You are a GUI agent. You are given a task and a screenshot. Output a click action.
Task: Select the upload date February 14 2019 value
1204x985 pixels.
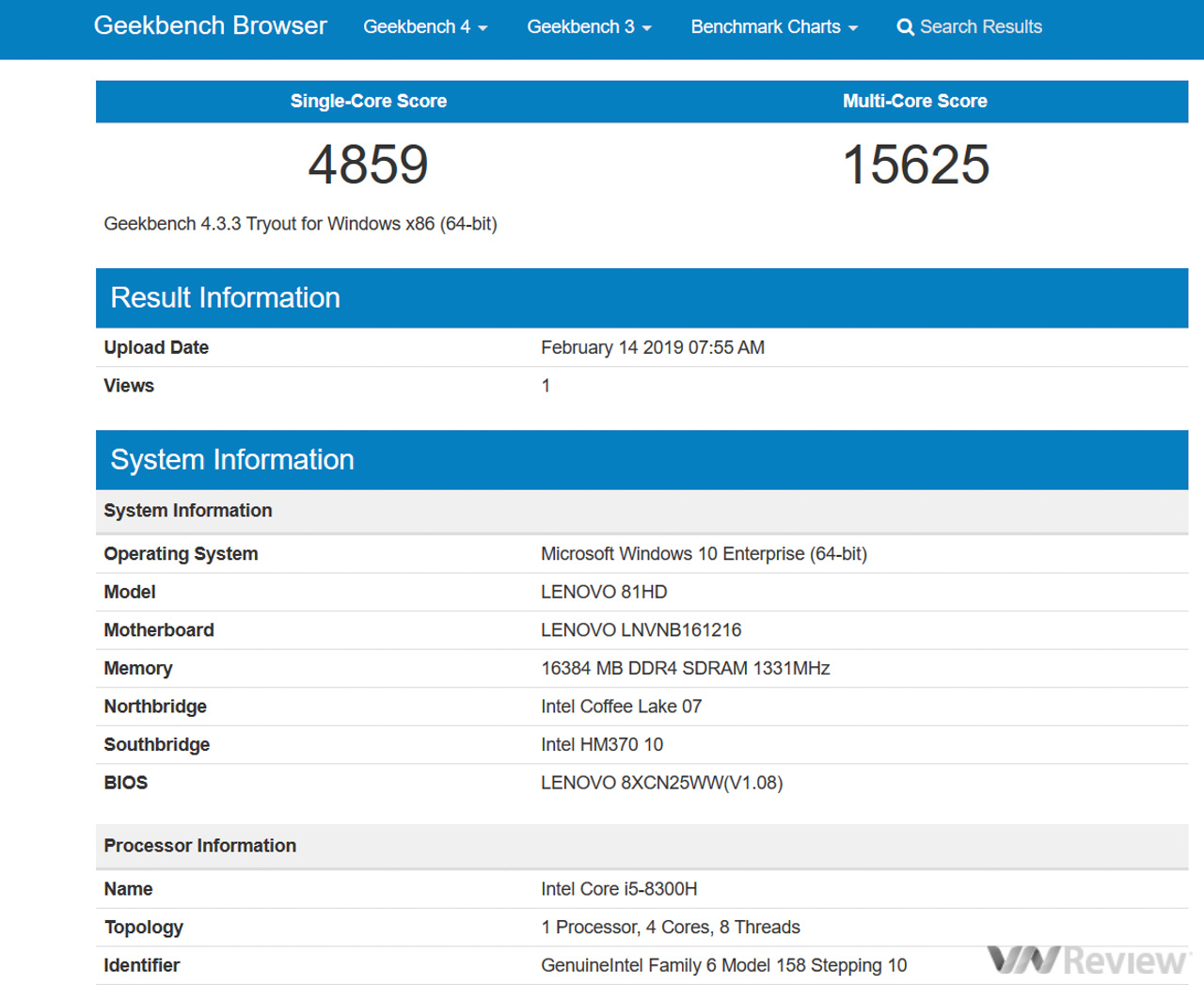pos(653,347)
